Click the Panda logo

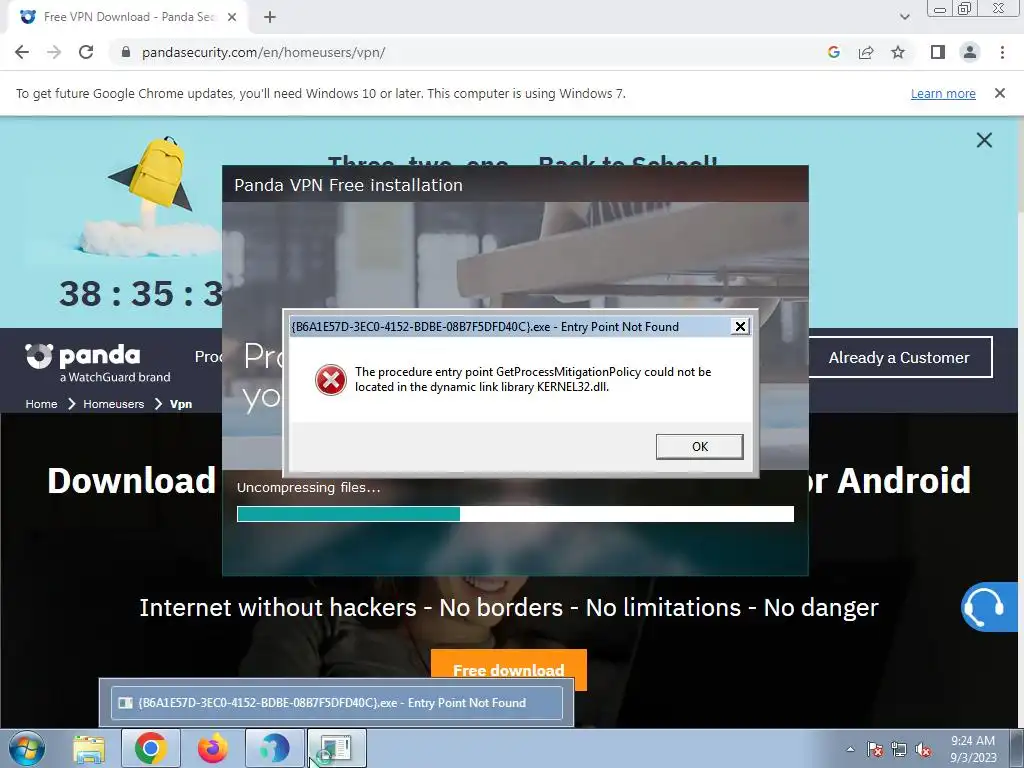coord(82,356)
